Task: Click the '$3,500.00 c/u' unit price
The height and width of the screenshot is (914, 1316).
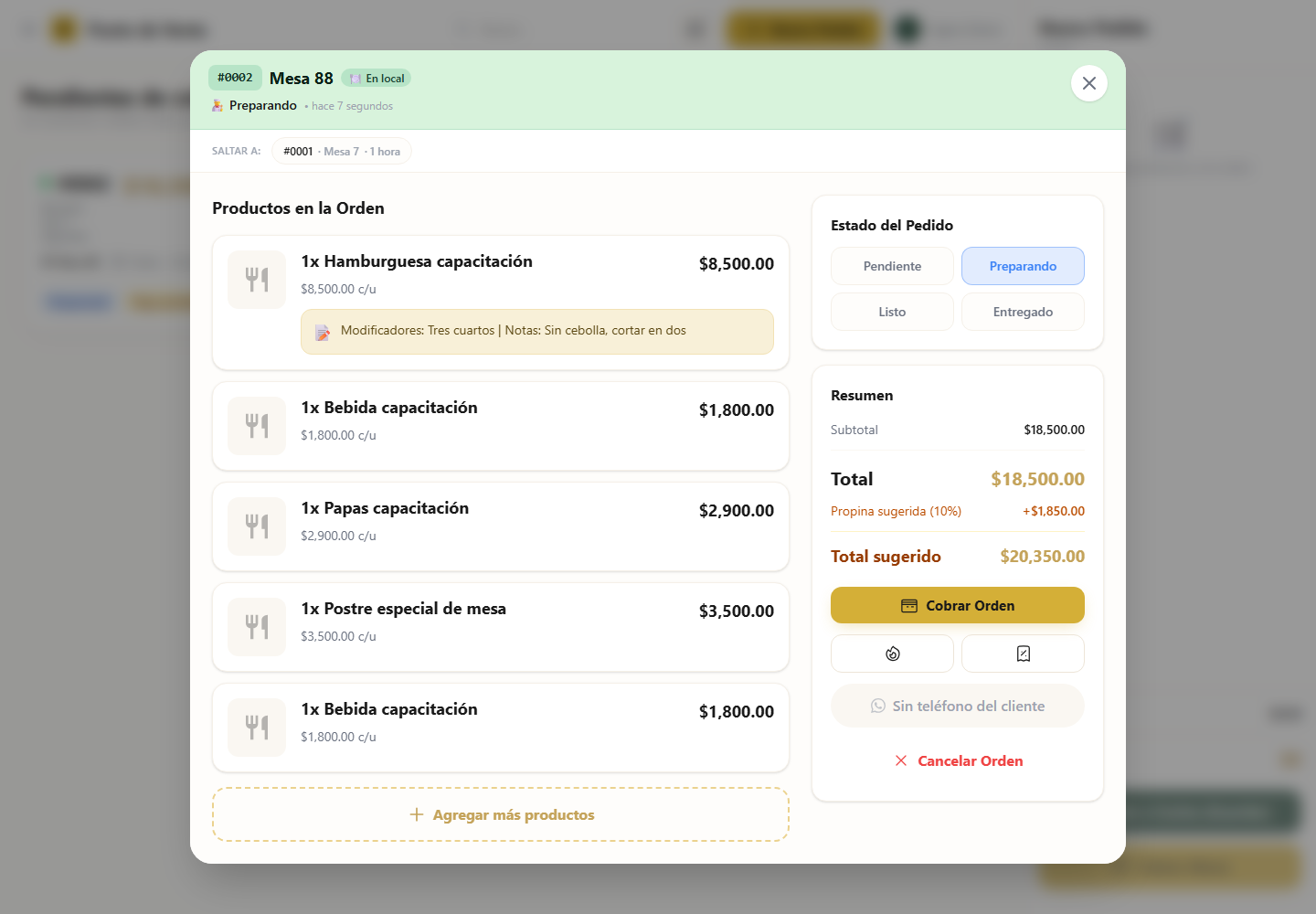Action: (x=338, y=636)
